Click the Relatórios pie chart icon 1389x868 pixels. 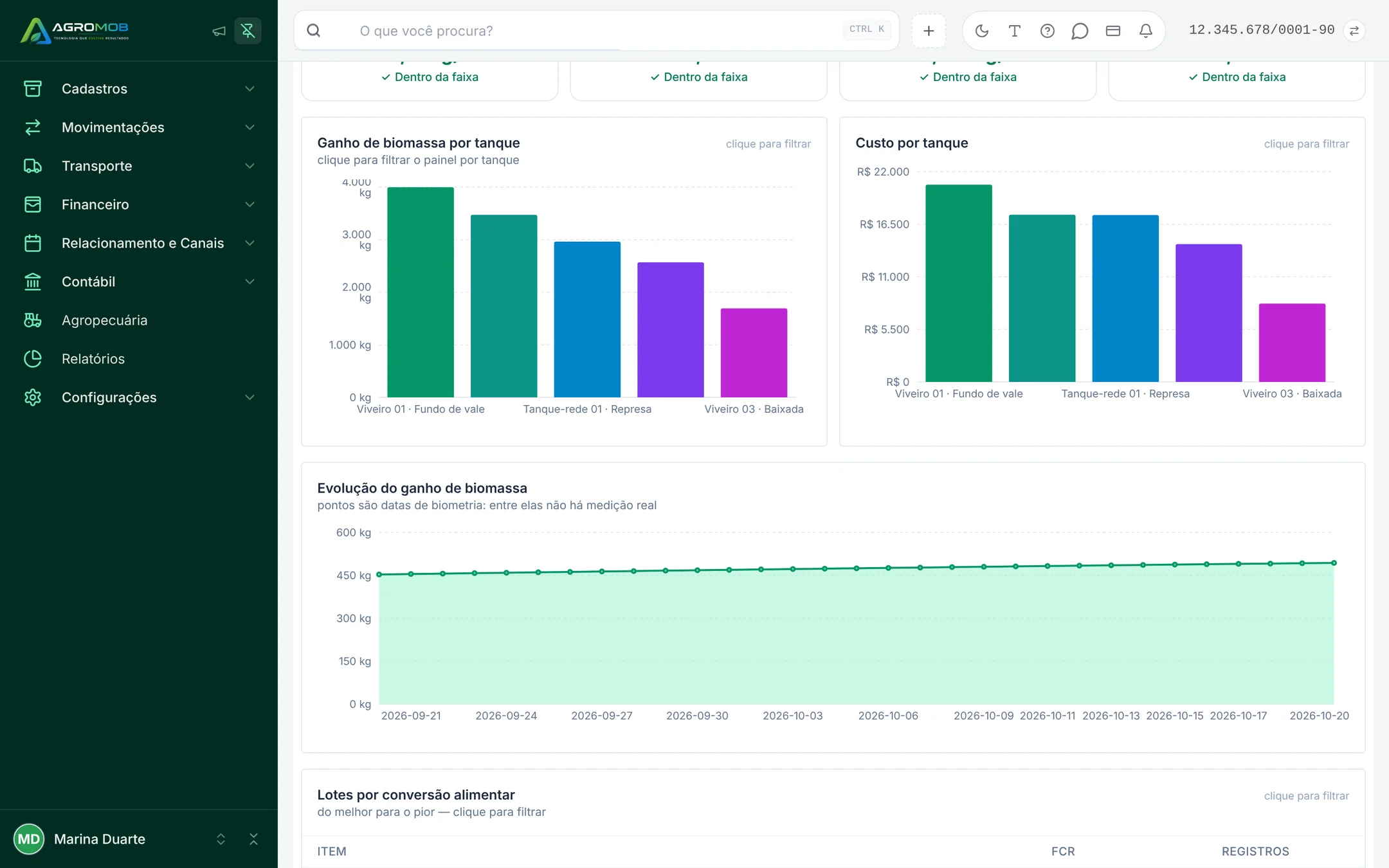tap(33, 359)
